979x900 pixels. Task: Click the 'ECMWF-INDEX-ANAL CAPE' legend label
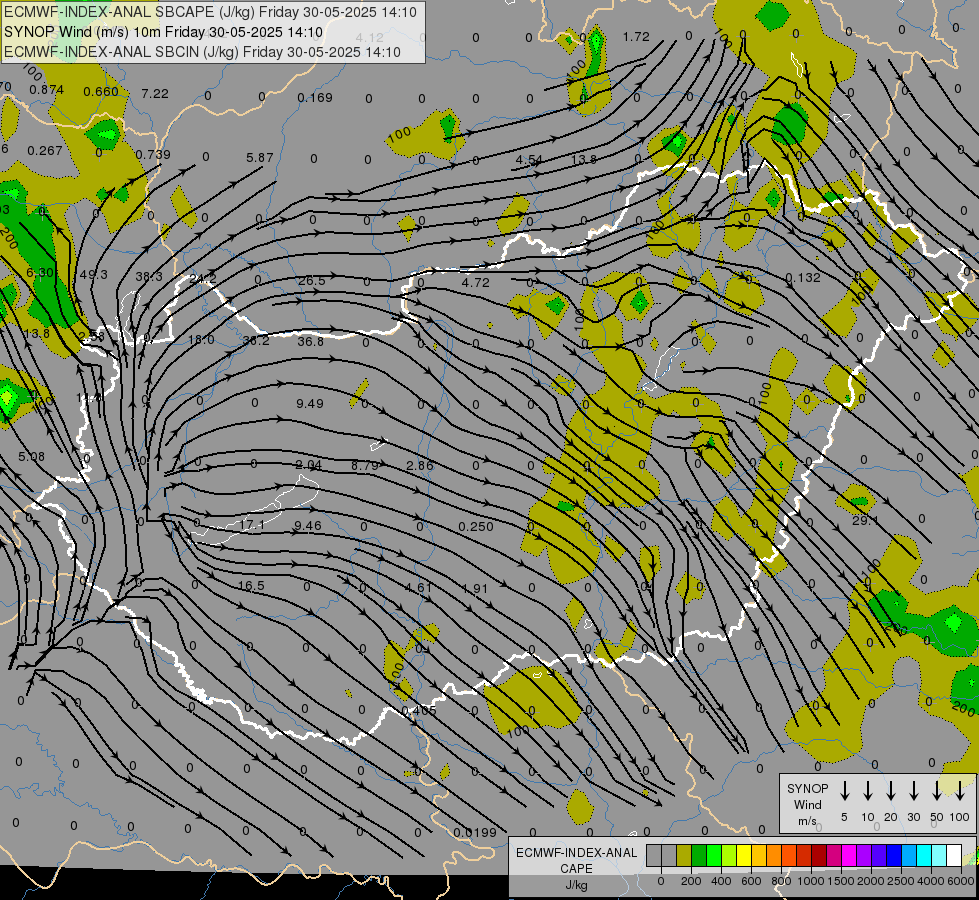[x=576, y=860]
